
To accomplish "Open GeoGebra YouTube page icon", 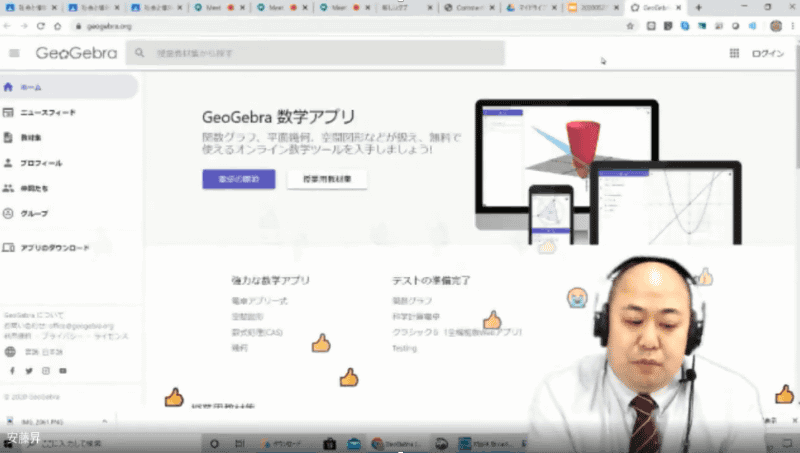I will (x=63, y=371).
